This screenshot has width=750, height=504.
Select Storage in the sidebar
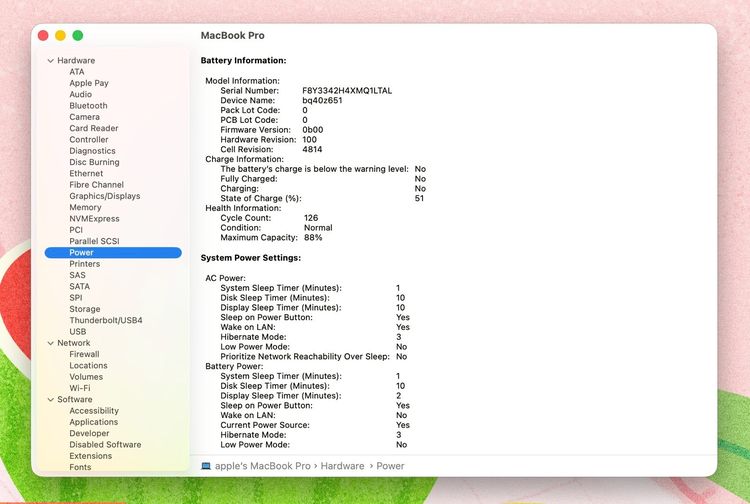click(x=85, y=309)
